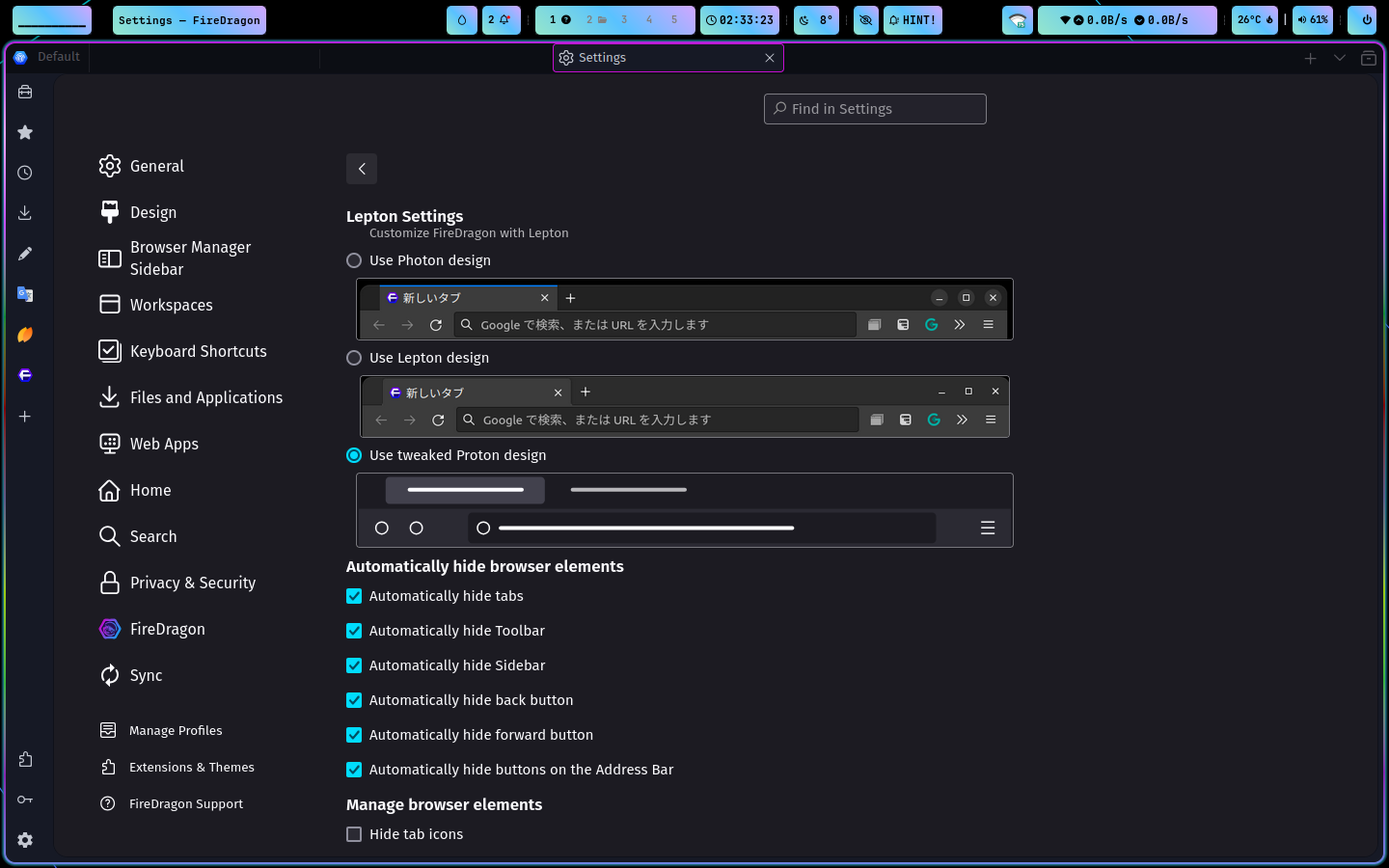Screen dimensions: 1389x868
Task: Open the FireDragon icon in the sidebar
Action: [24, 375]
